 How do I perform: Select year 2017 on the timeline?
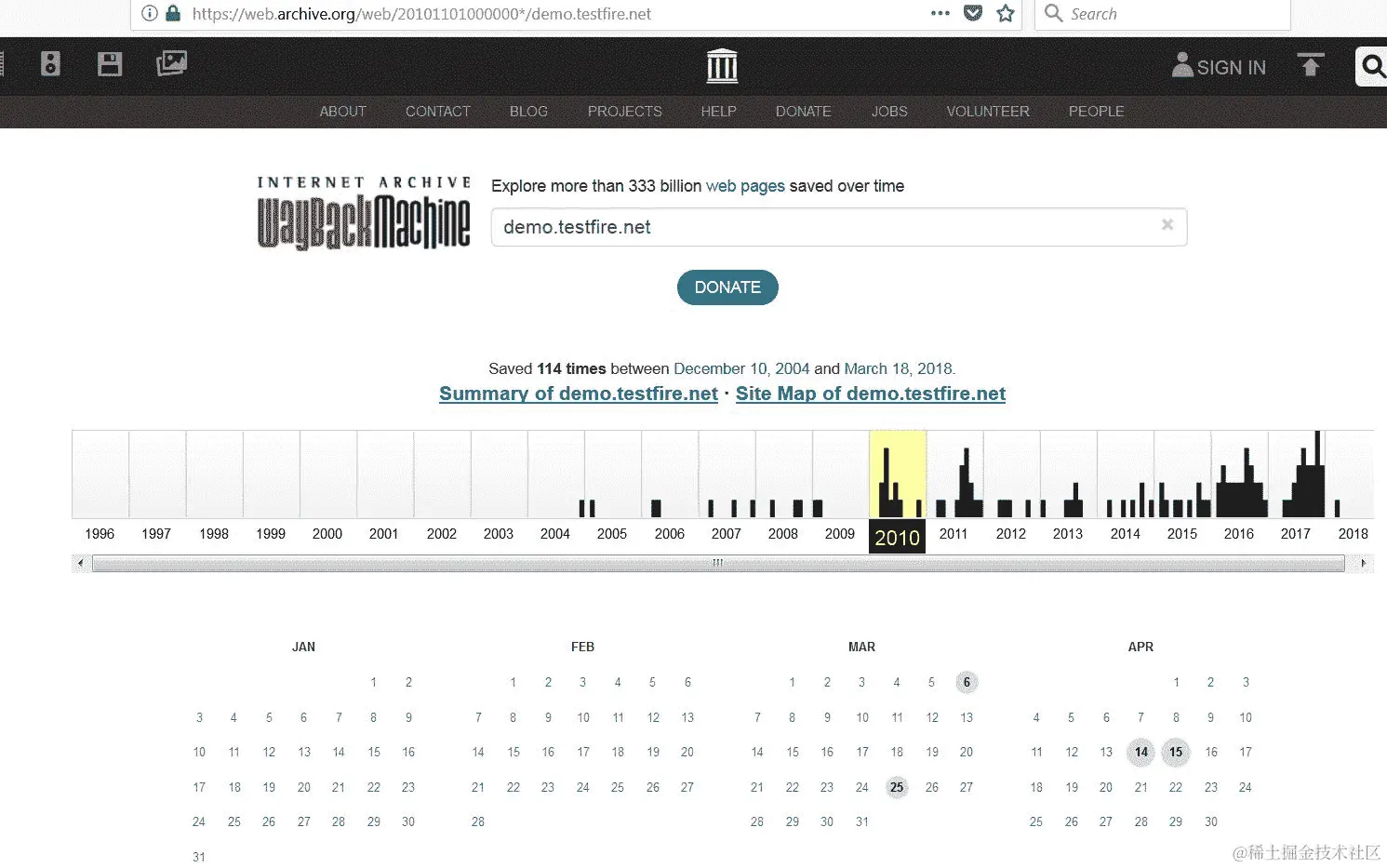[1295, 534]
